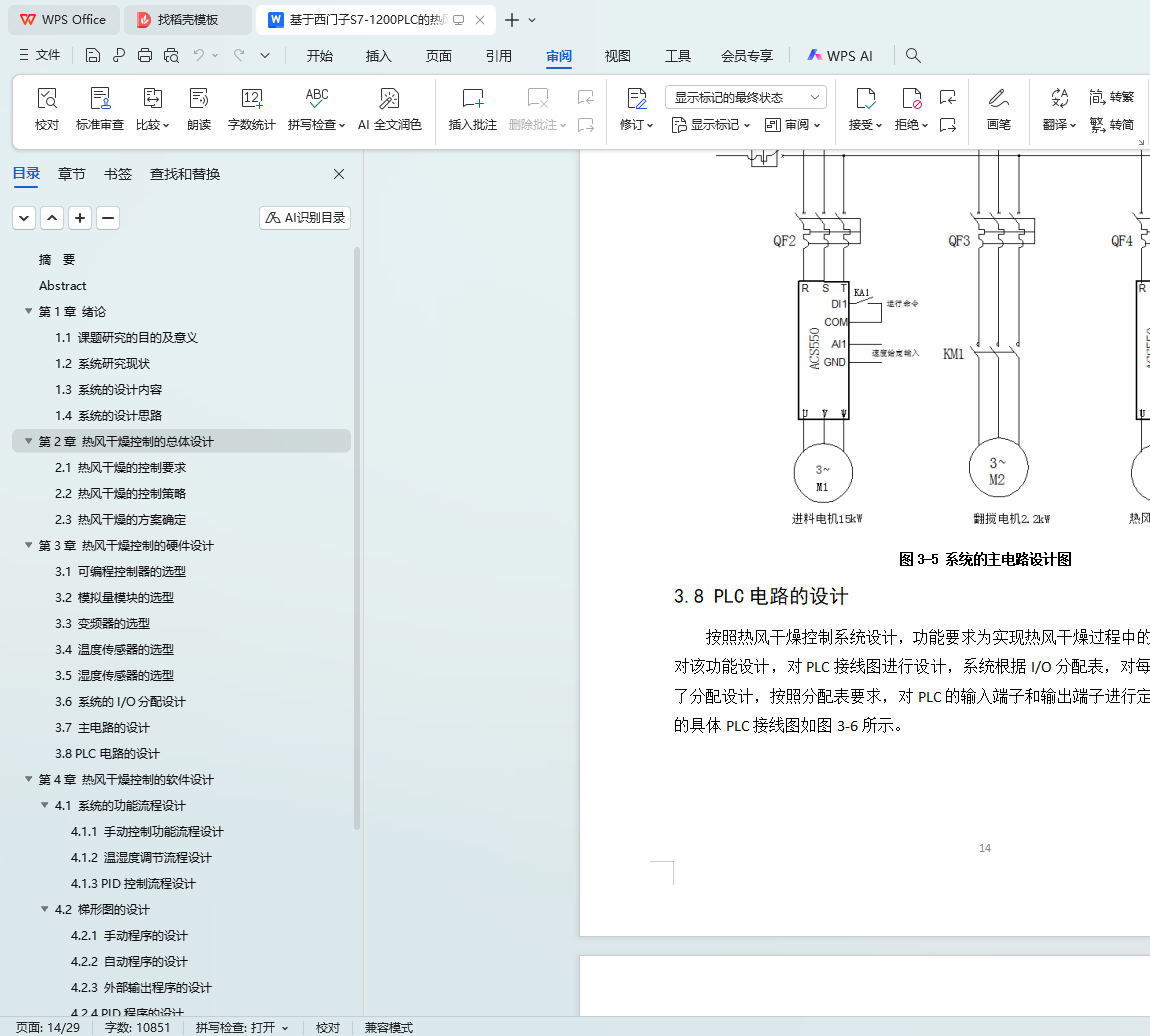Click the 比较 compare documents icon
Screen dimensions: 1150x1036
pos(153,109)
